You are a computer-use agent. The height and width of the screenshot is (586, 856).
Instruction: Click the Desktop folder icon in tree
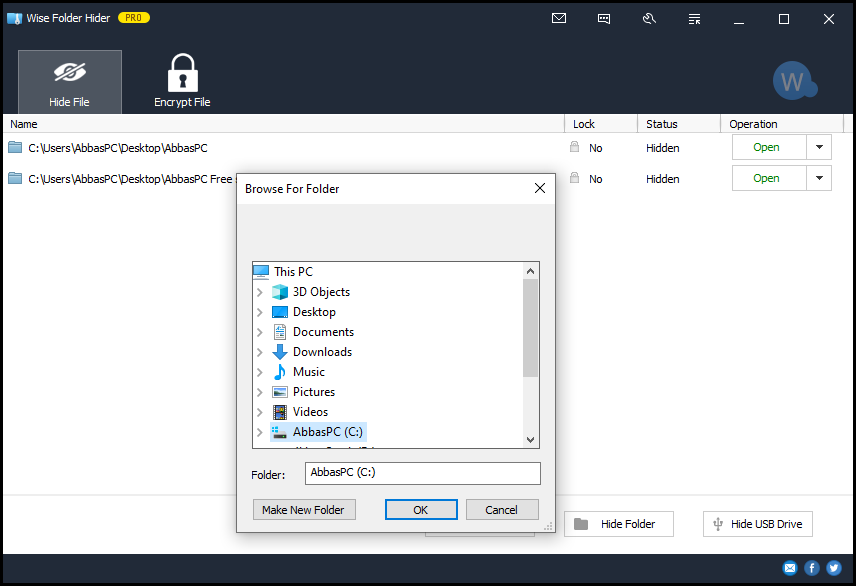pos(280,312)
